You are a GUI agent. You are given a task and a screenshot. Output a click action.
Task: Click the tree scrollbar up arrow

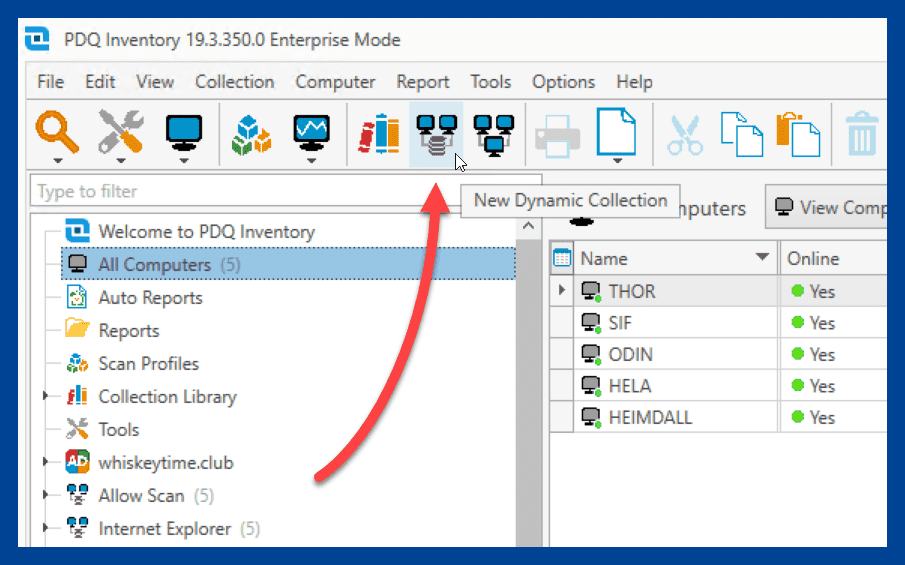[x=528, y=226]
